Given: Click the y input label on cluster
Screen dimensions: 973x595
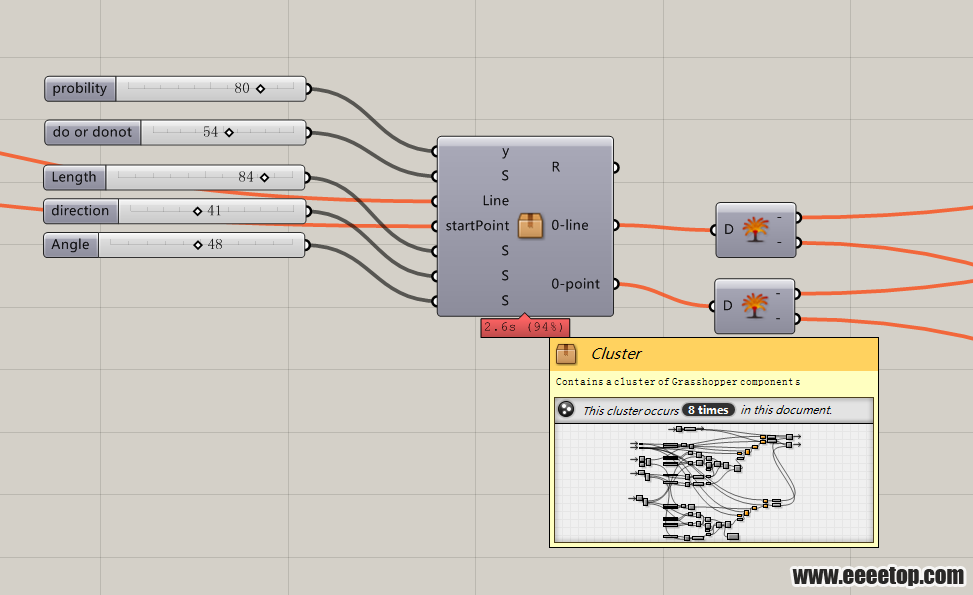Looking at the screenshot, I should click(x=505, y=151).
